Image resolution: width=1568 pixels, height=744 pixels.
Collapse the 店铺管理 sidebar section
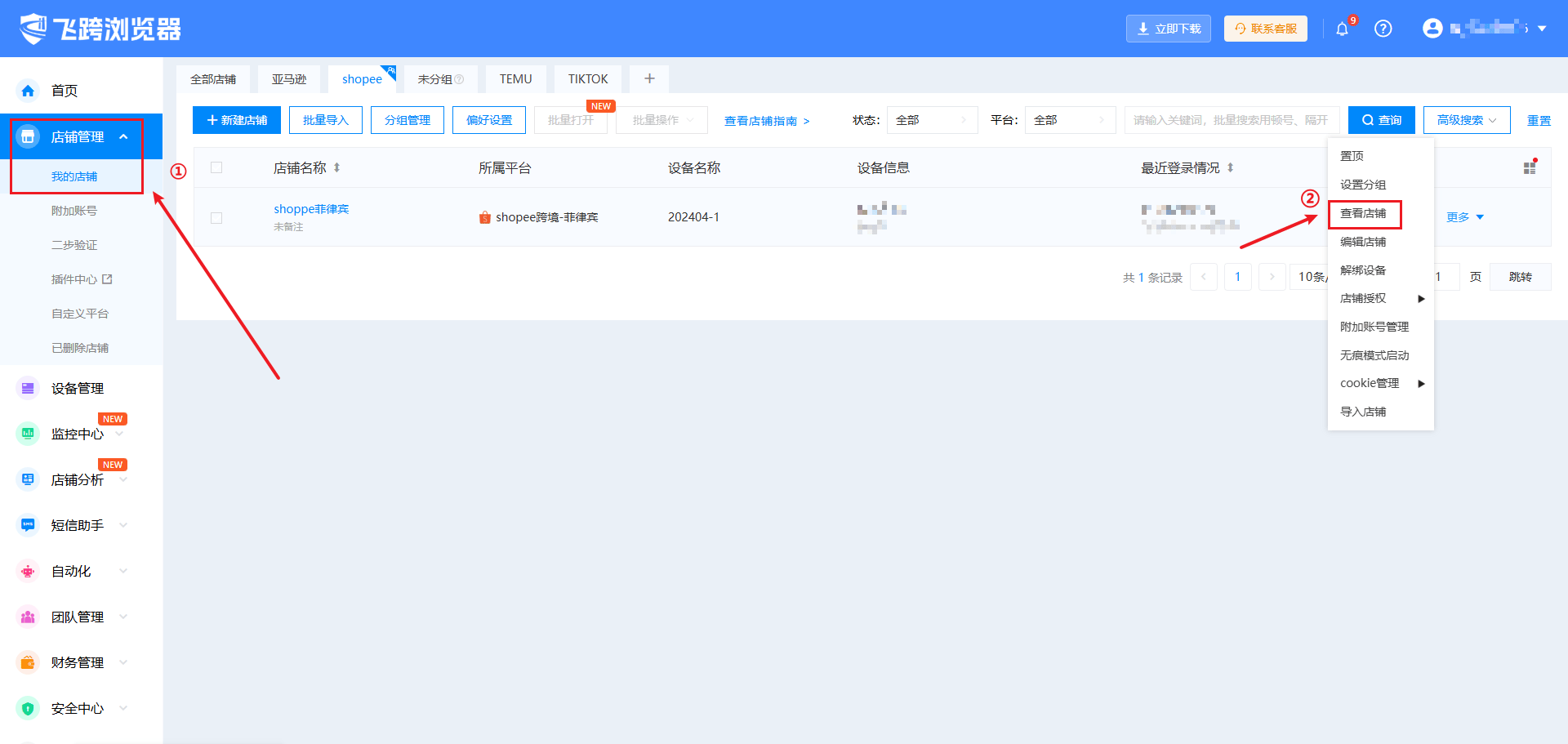(x=123, y=137)
